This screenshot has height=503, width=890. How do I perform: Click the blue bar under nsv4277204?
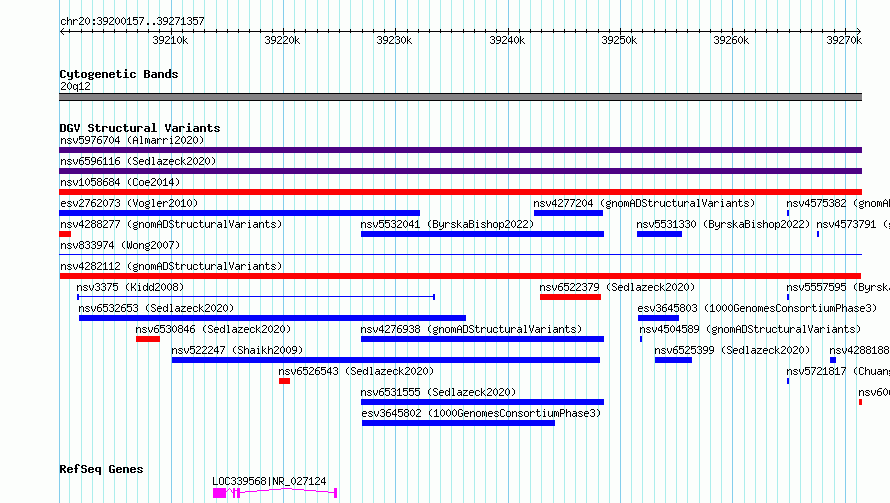point(568,213)
